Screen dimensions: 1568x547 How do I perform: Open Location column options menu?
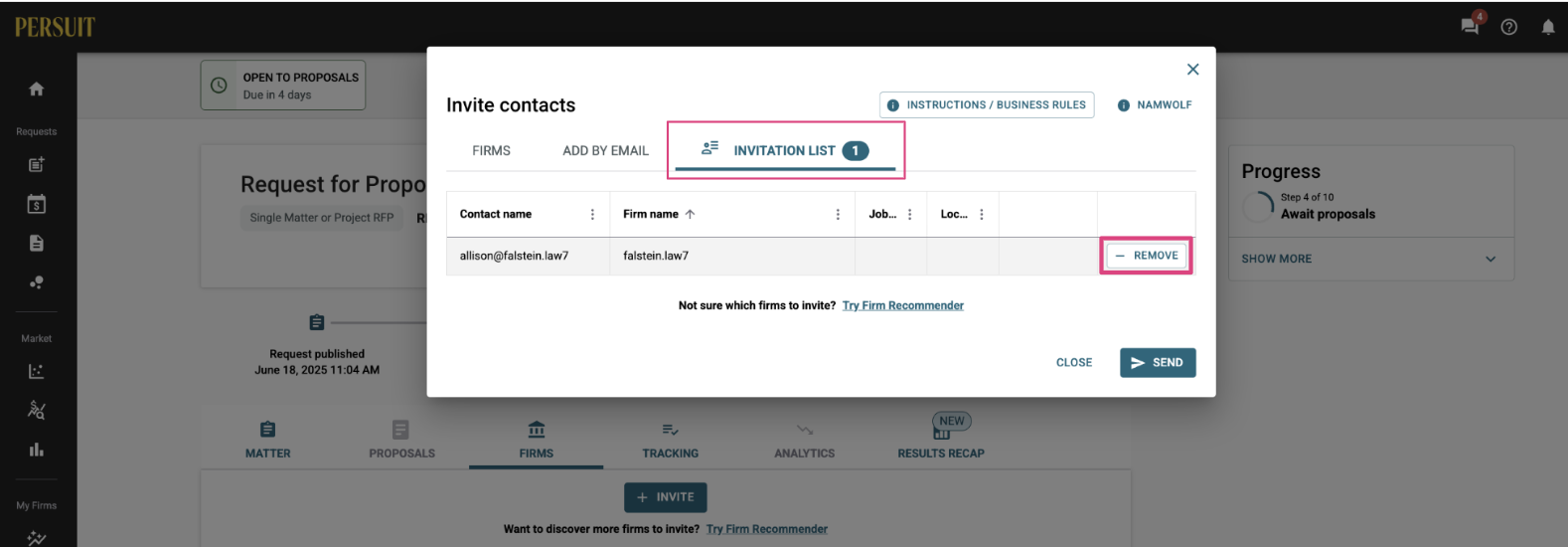[981, 215]
